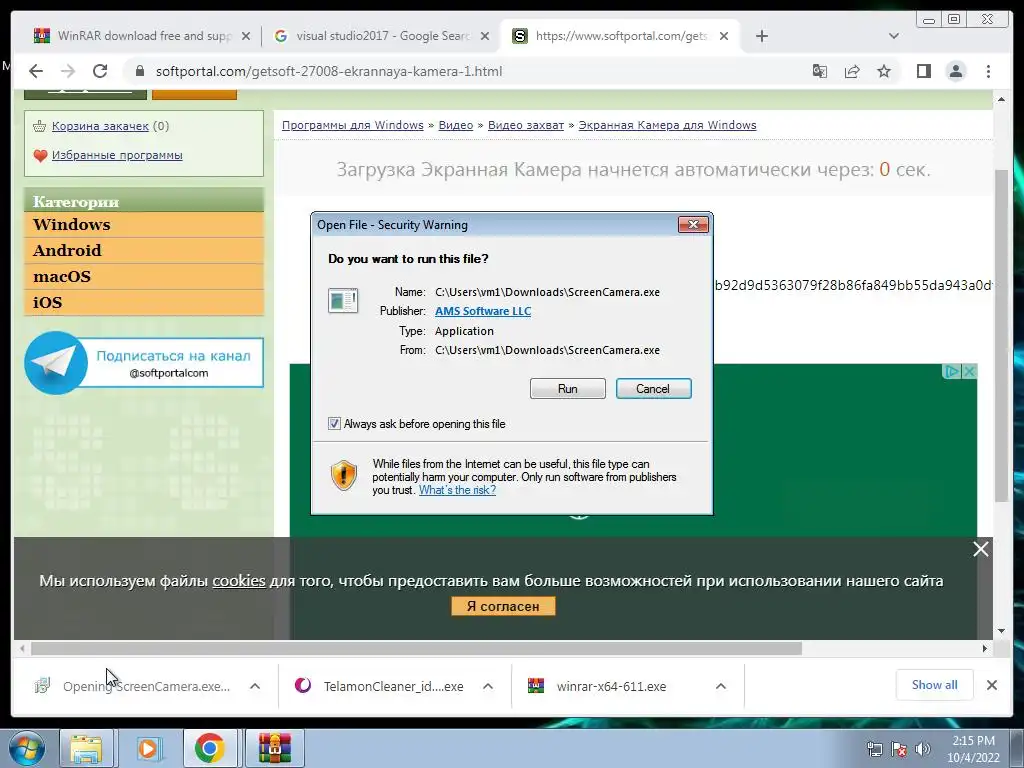Open the tab search dropdown arrow
Image resolution: width=1024 pixels, height=768 pixels.
tap(893, 37)
